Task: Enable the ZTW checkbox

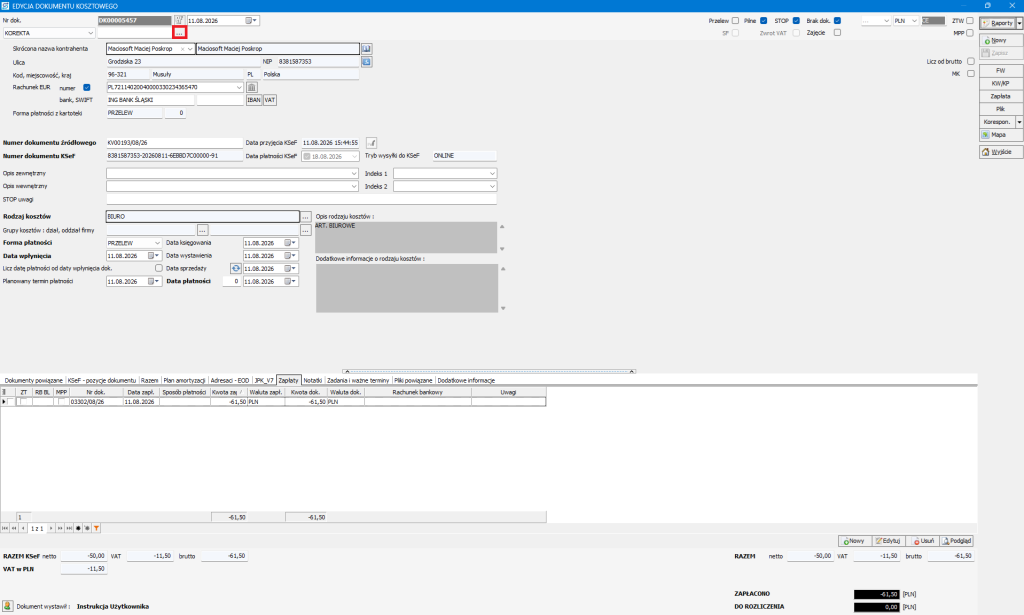Action: click(970, 21)
